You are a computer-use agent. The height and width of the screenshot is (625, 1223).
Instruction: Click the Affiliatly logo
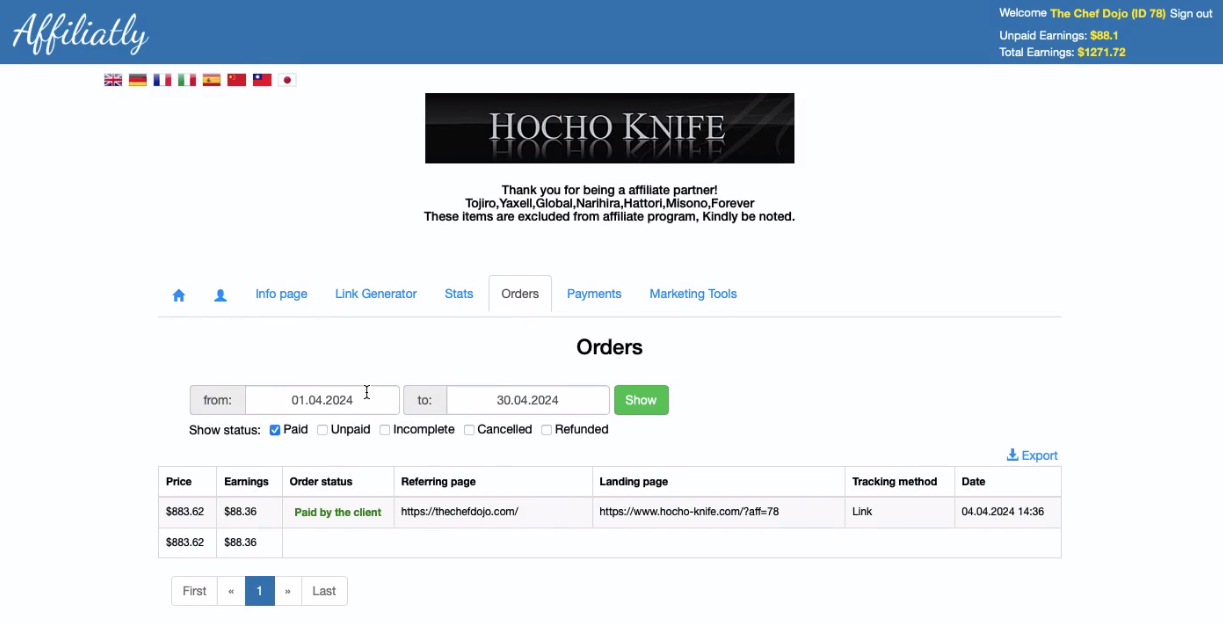pyautogui.click(x=80, y=33)
